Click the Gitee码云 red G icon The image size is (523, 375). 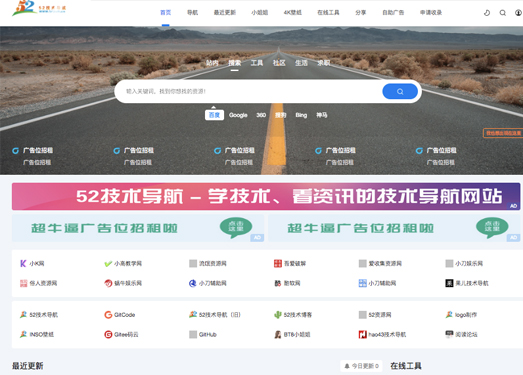(x=108, y=334)
